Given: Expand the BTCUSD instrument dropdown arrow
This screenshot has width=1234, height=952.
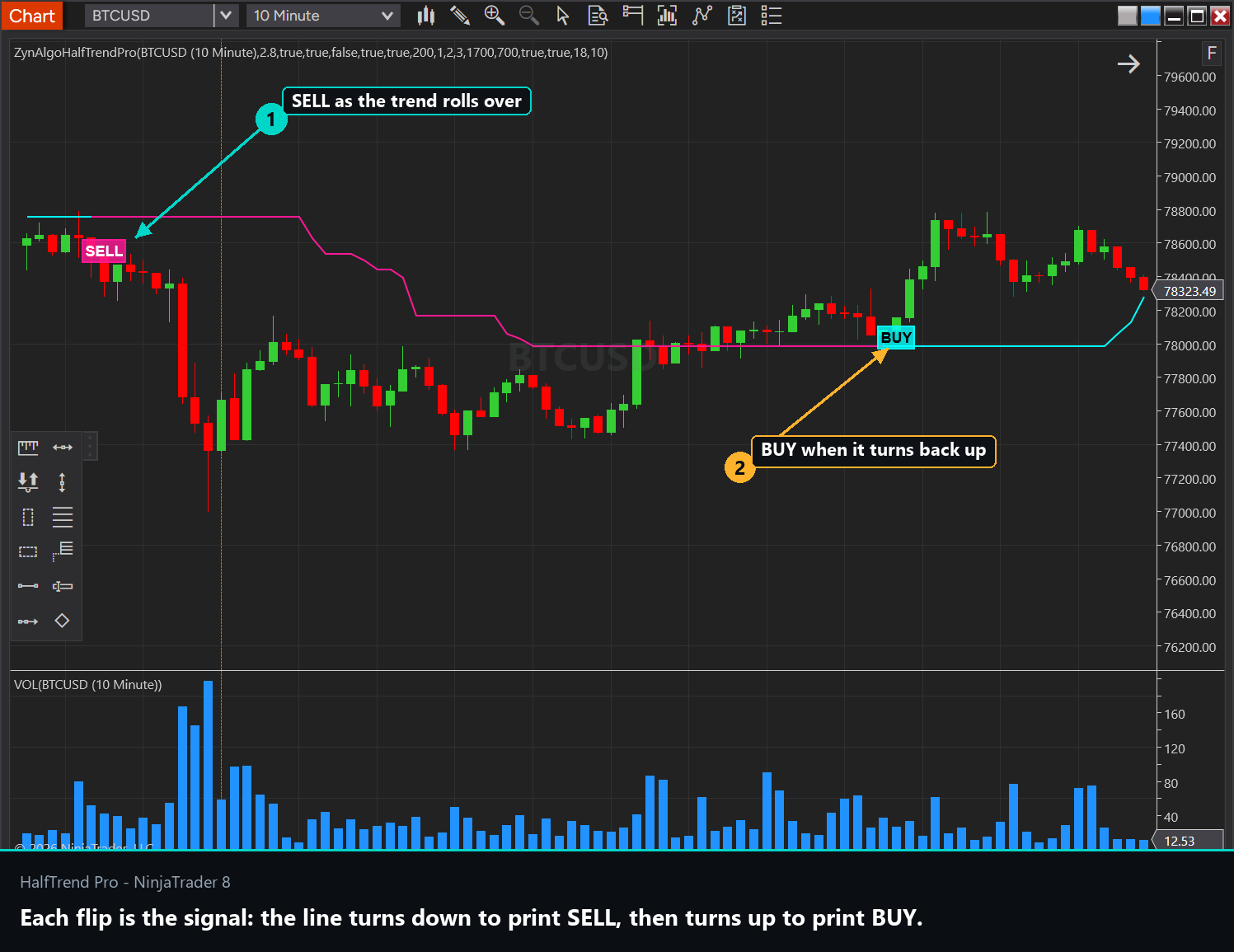Looking at the screenshot, I should pyautogui.click(x=226, y=16).
